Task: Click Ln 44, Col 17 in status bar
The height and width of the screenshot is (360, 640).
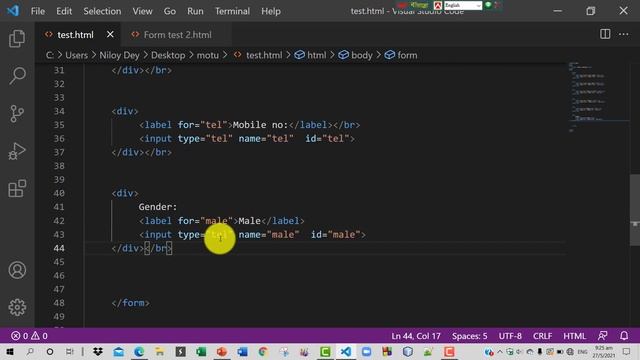Action: point(416,336)
